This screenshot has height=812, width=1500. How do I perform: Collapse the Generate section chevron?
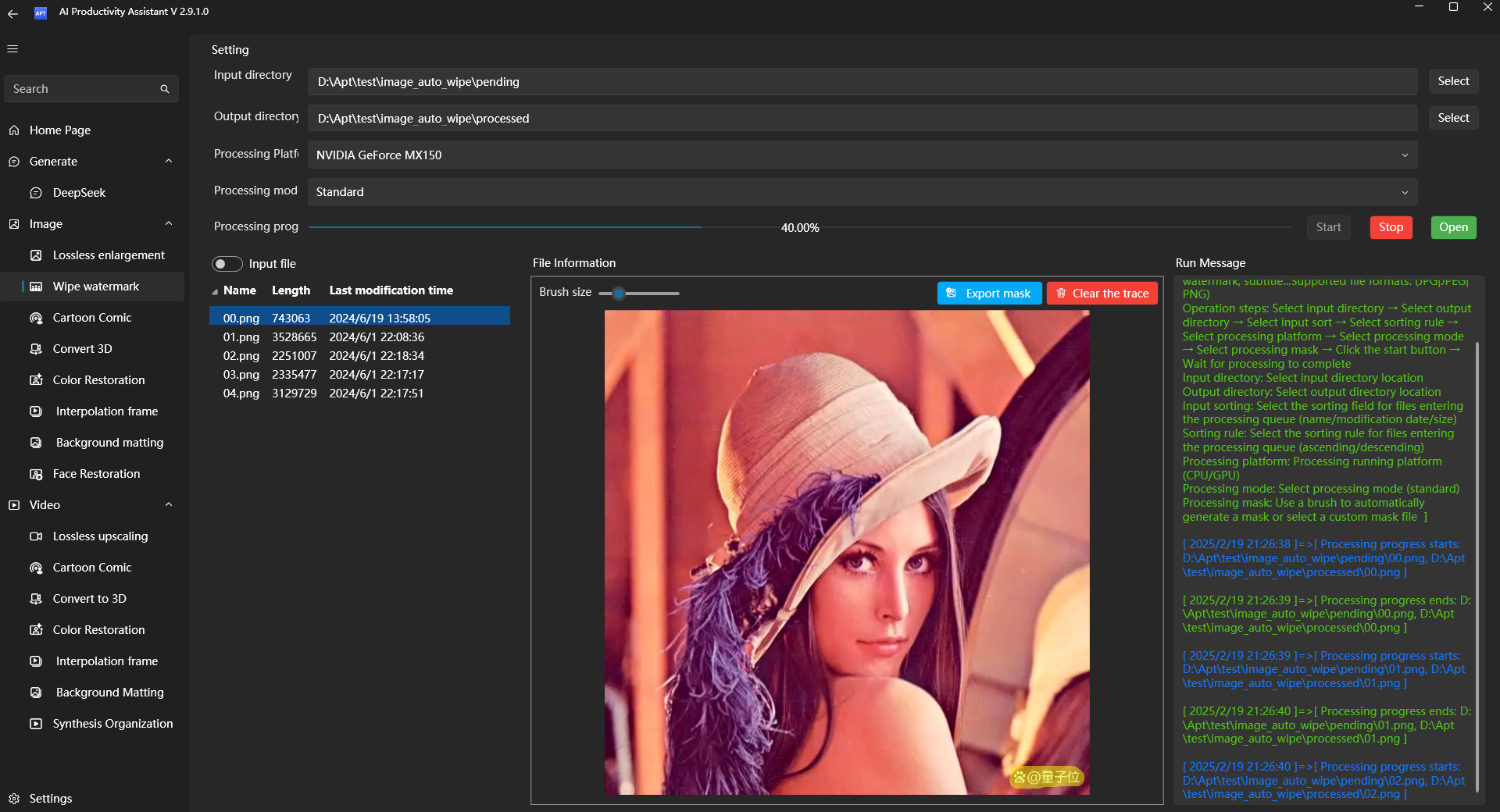169,161
